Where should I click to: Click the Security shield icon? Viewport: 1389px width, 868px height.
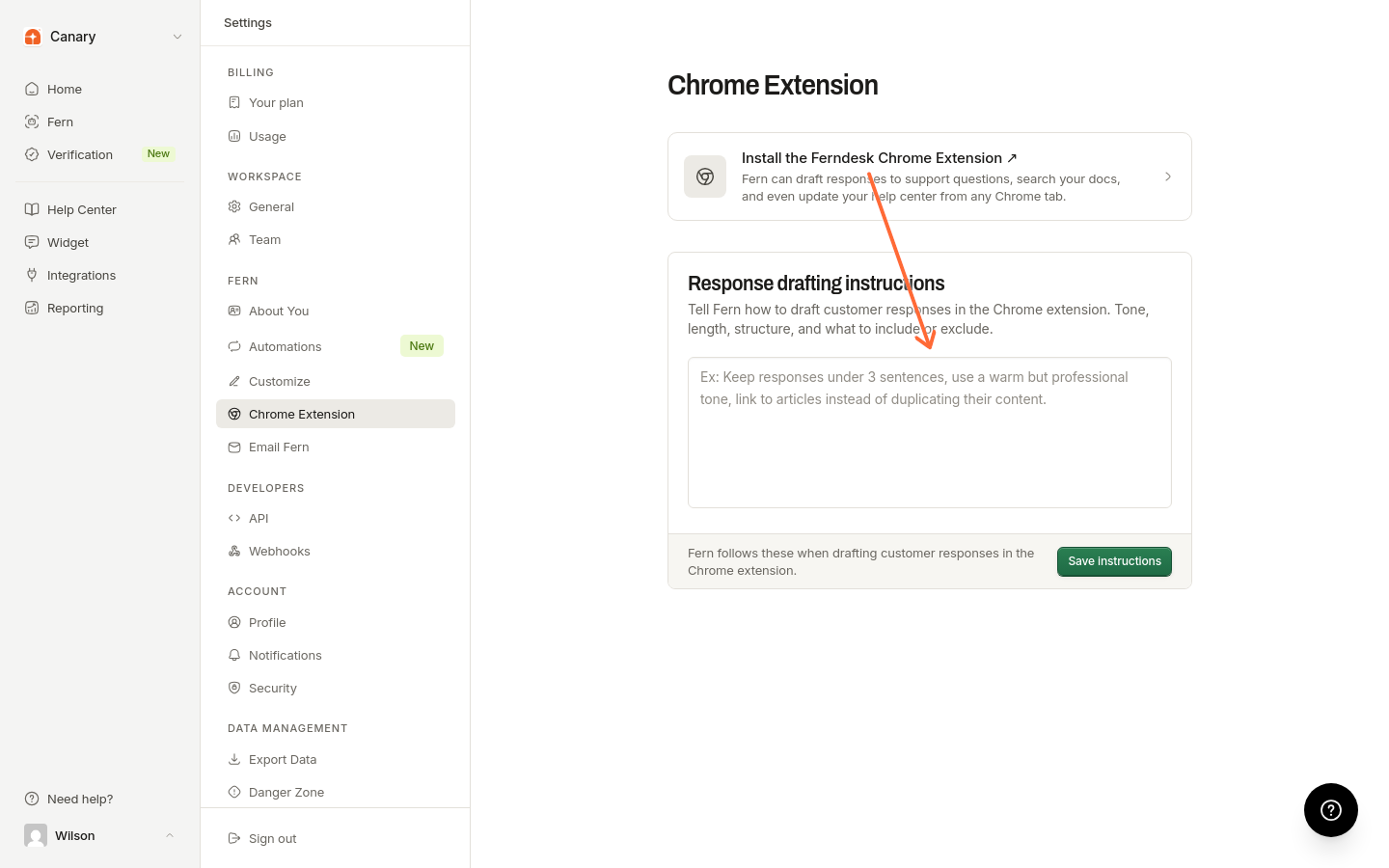coord(234,688)
